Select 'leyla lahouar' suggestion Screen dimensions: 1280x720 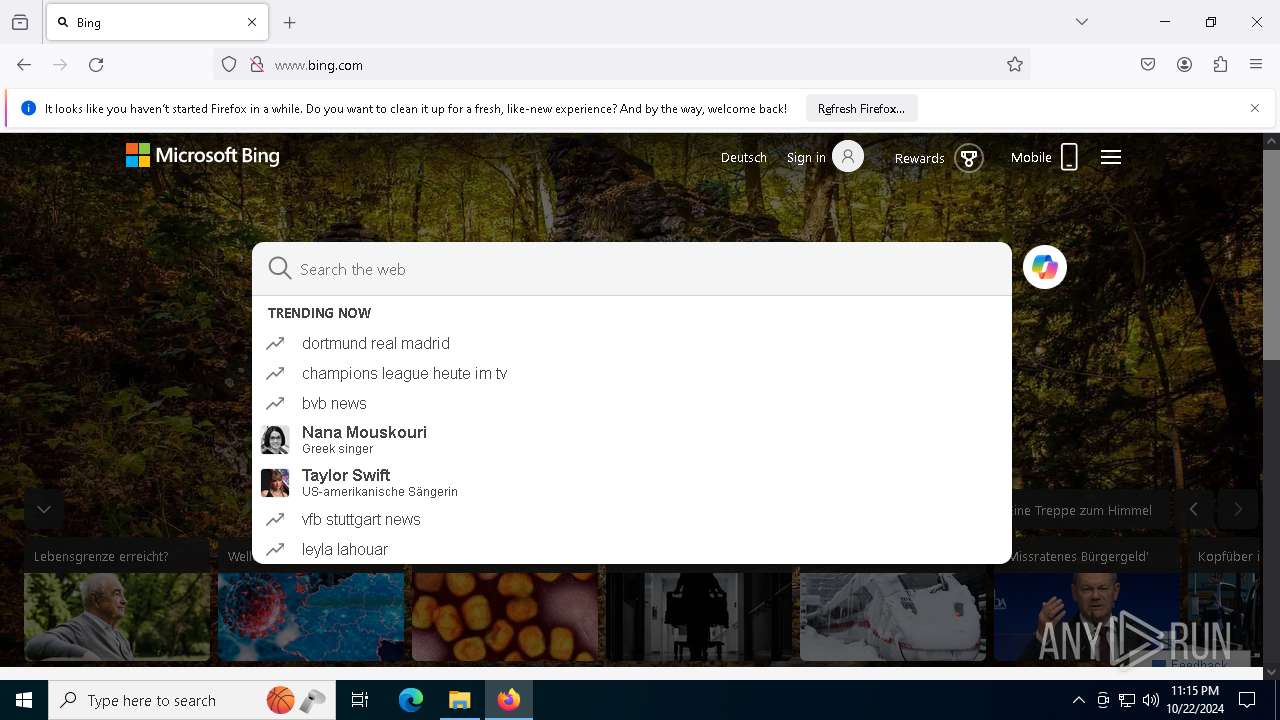(632, 549)
